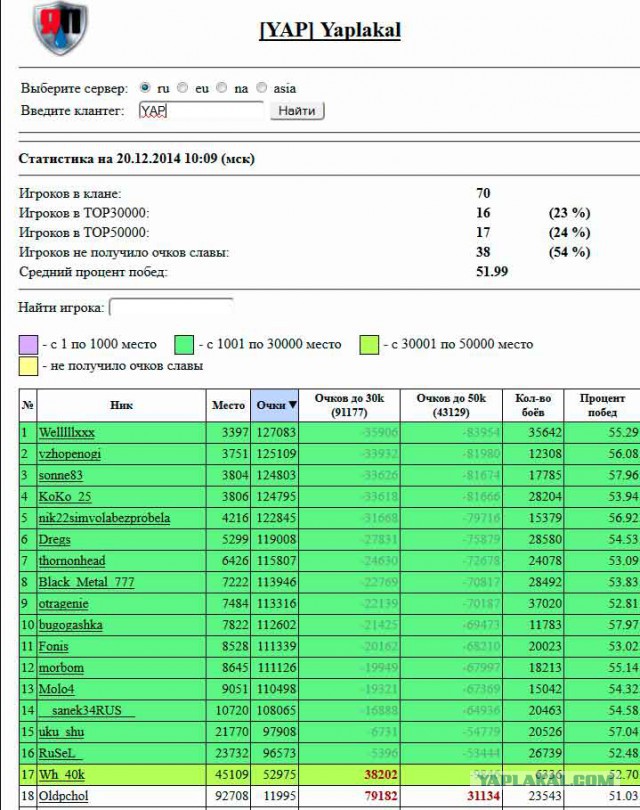Open player bugogashka profile link
Screen dimensions: 640x810
[x=70, y=625]
